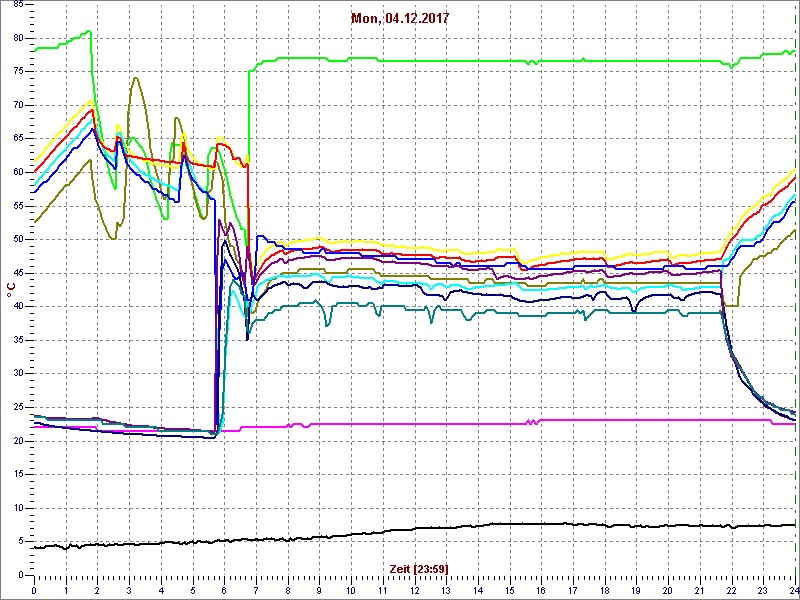Click the x-axis hour label 6
The height and width of the screenshot is (600, 800).
224,589
